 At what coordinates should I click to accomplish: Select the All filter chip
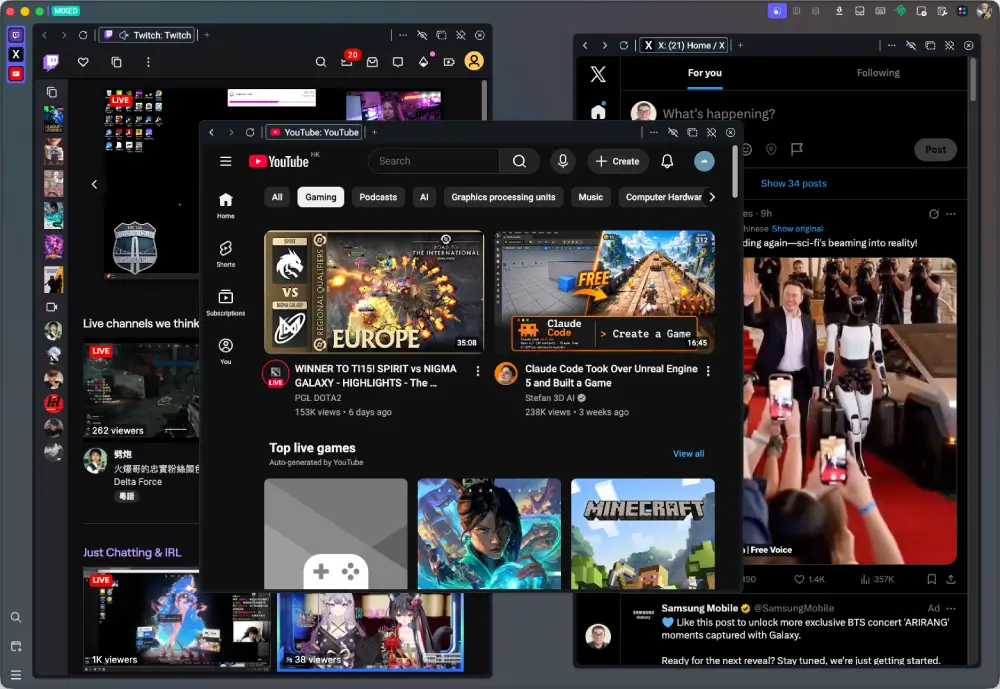[x=277, y=197]
